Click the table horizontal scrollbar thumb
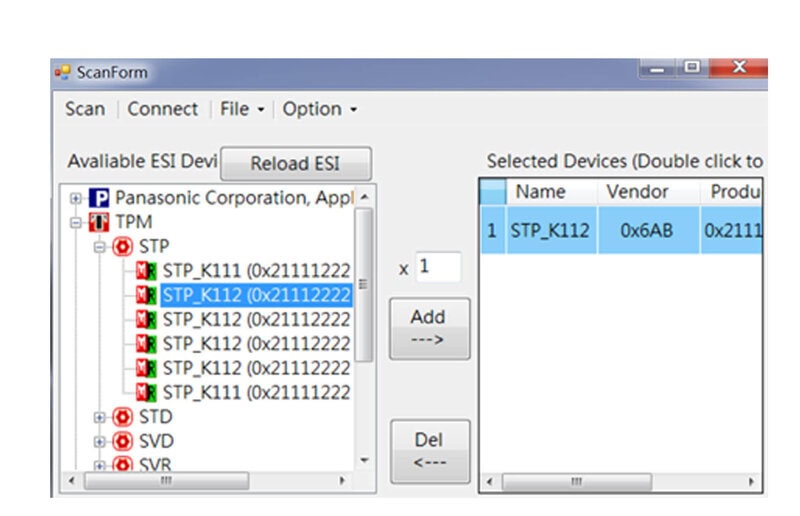800x516 pixels. [x=577, y=482]
